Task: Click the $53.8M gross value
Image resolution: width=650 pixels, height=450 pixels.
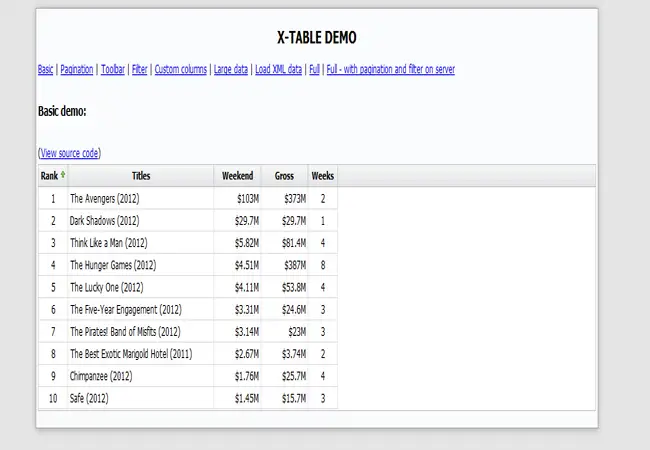Action: (294, 287)
